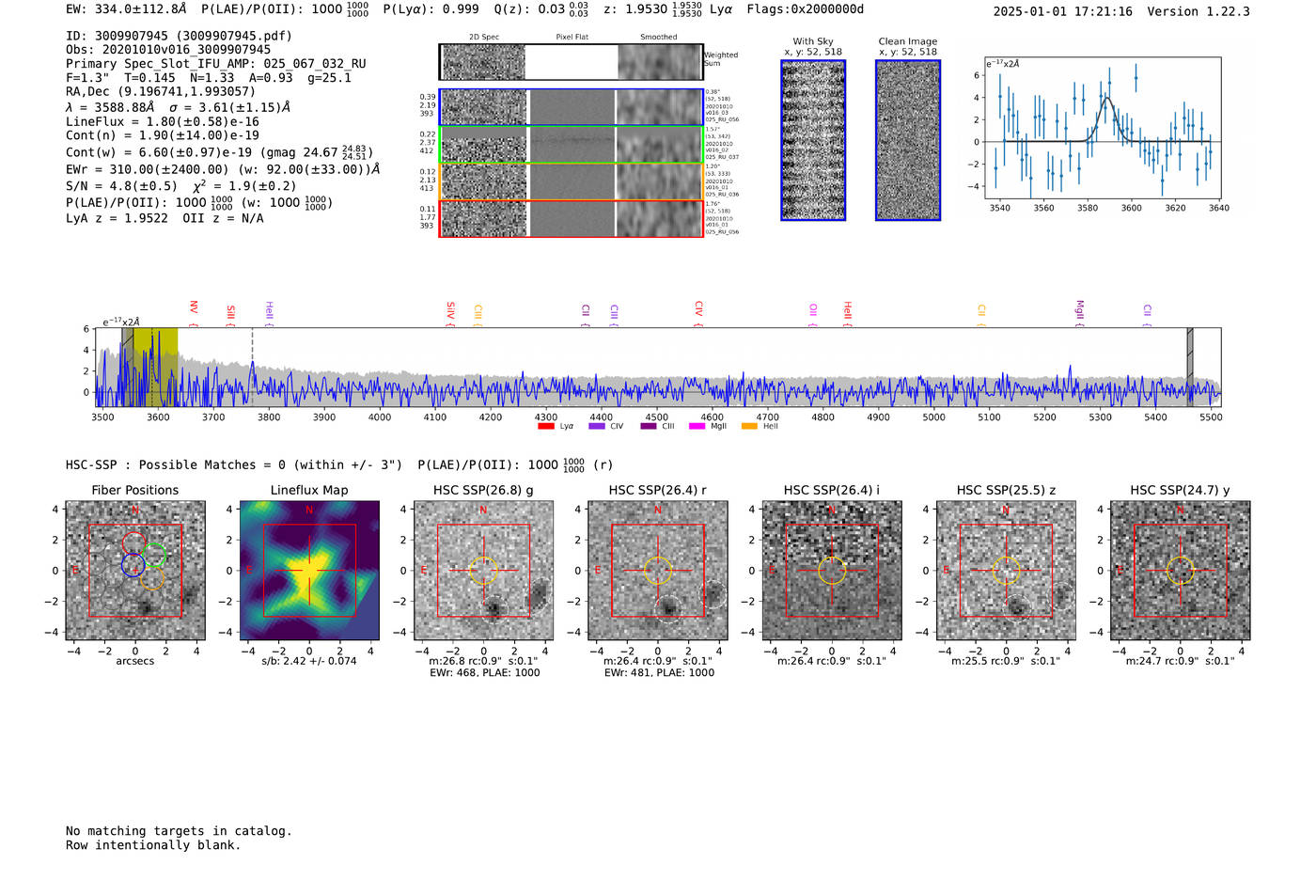Click the dark purple CIII legend swatch

[649, 427]
